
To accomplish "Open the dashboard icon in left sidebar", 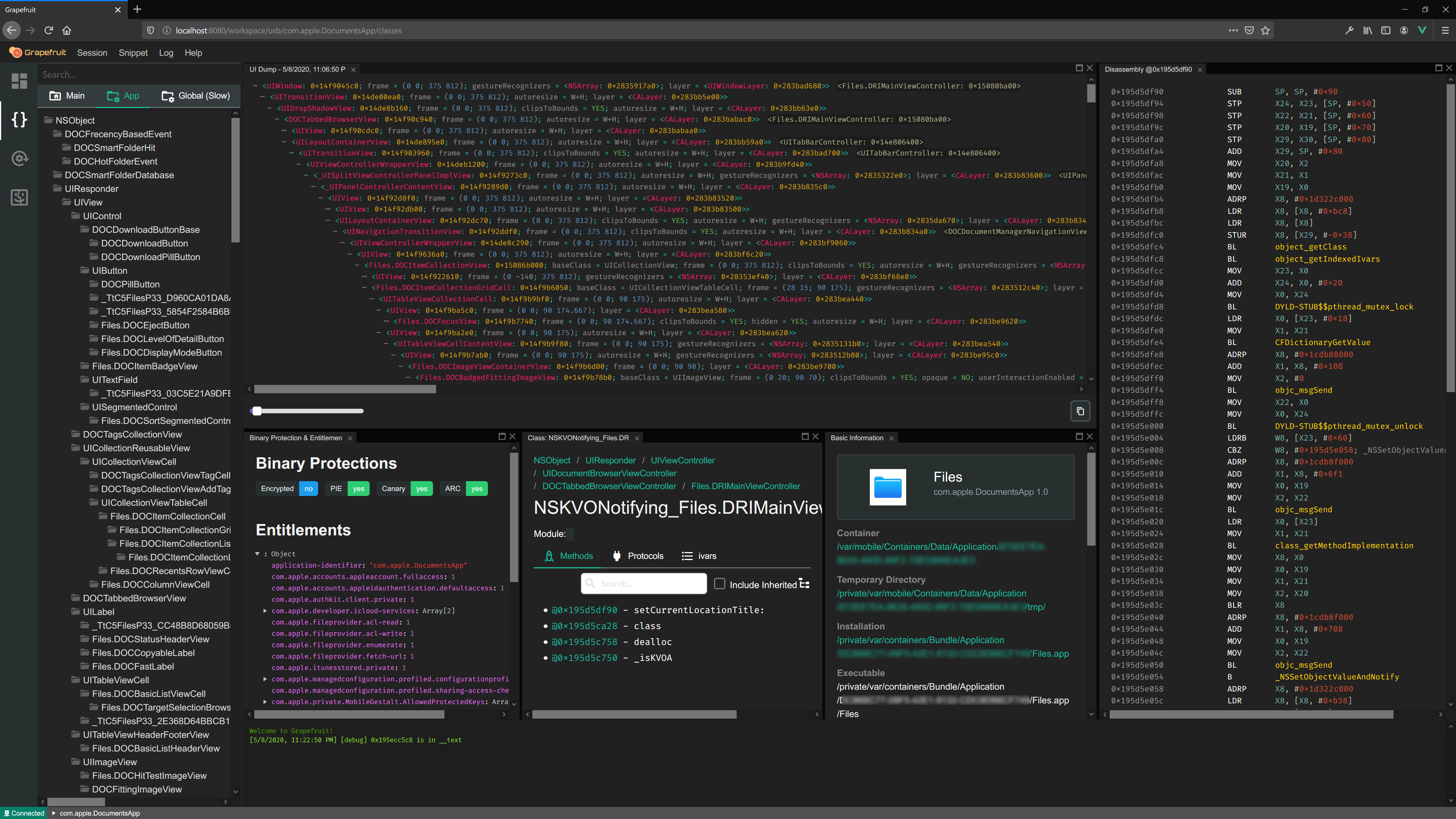I will (19, 81).
